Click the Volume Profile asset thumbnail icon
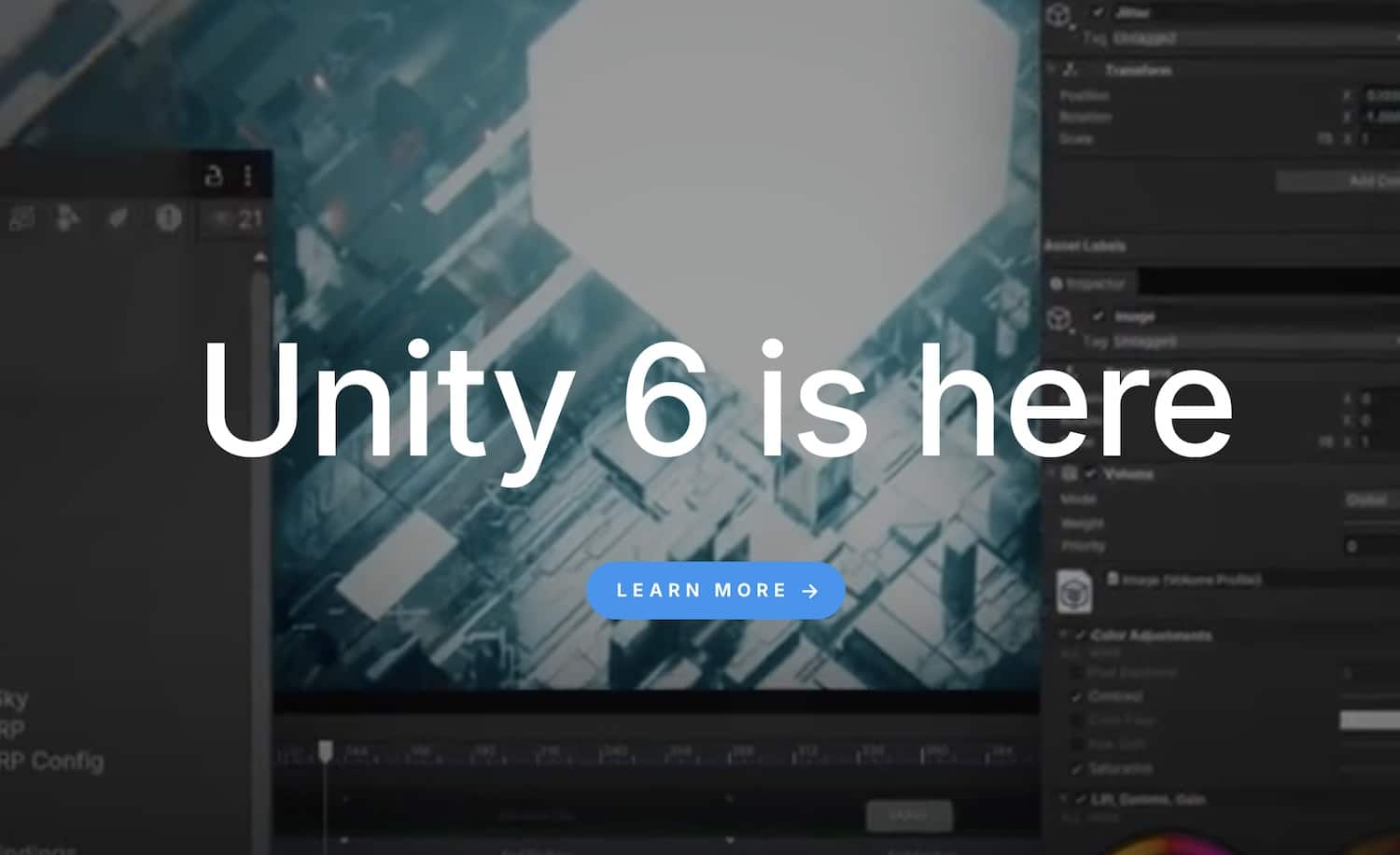 (1074, 592)
